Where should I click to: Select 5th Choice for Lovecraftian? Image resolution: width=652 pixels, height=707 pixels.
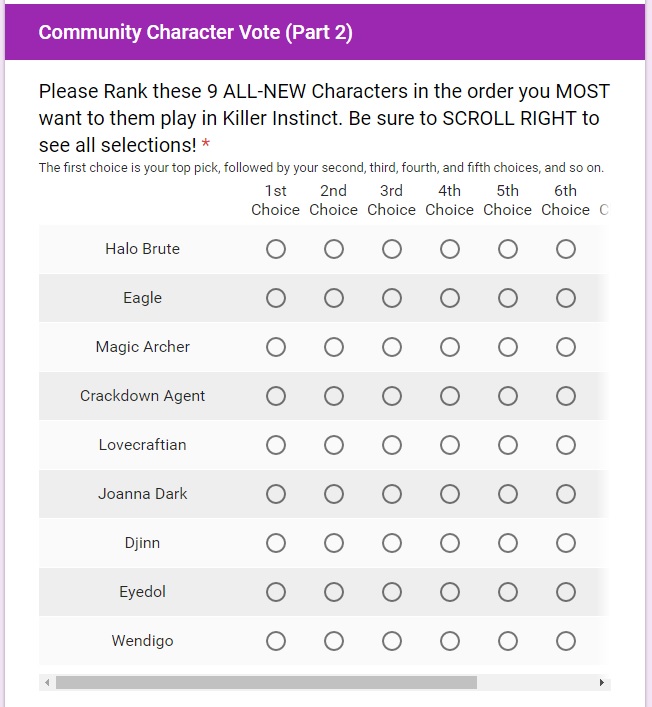click(x=508, y=445)
